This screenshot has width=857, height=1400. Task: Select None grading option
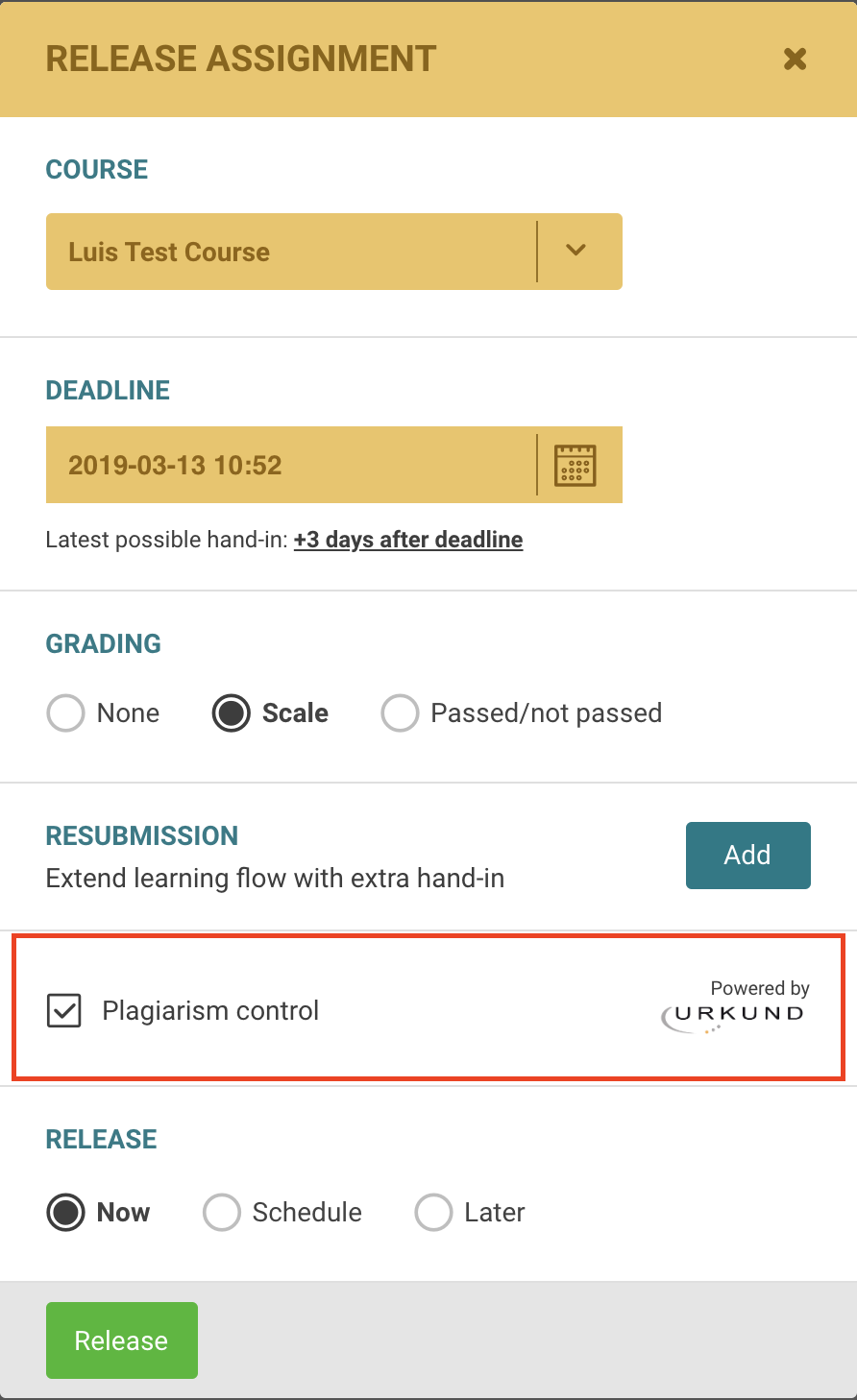tap(66, 713)
